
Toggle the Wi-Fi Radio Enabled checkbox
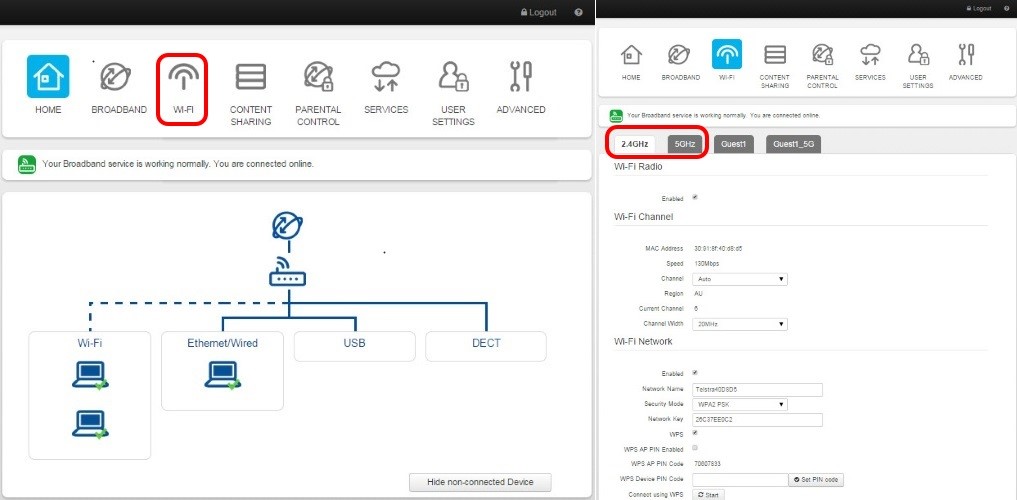(695, 197)
